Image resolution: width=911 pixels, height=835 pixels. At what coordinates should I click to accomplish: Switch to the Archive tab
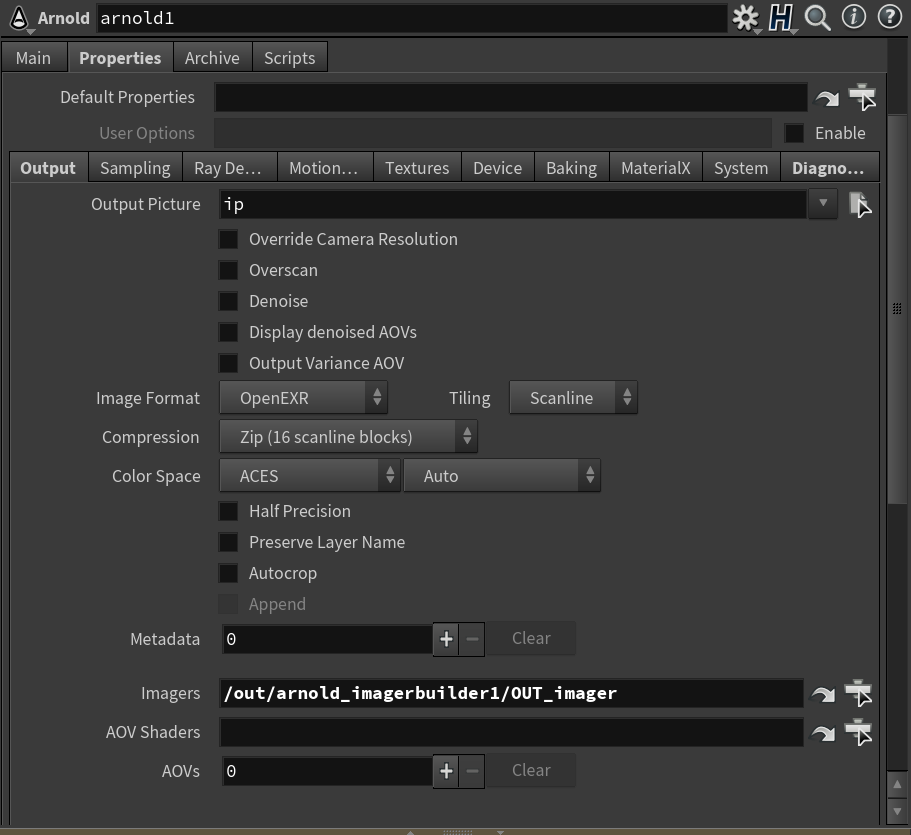point(212,58)
